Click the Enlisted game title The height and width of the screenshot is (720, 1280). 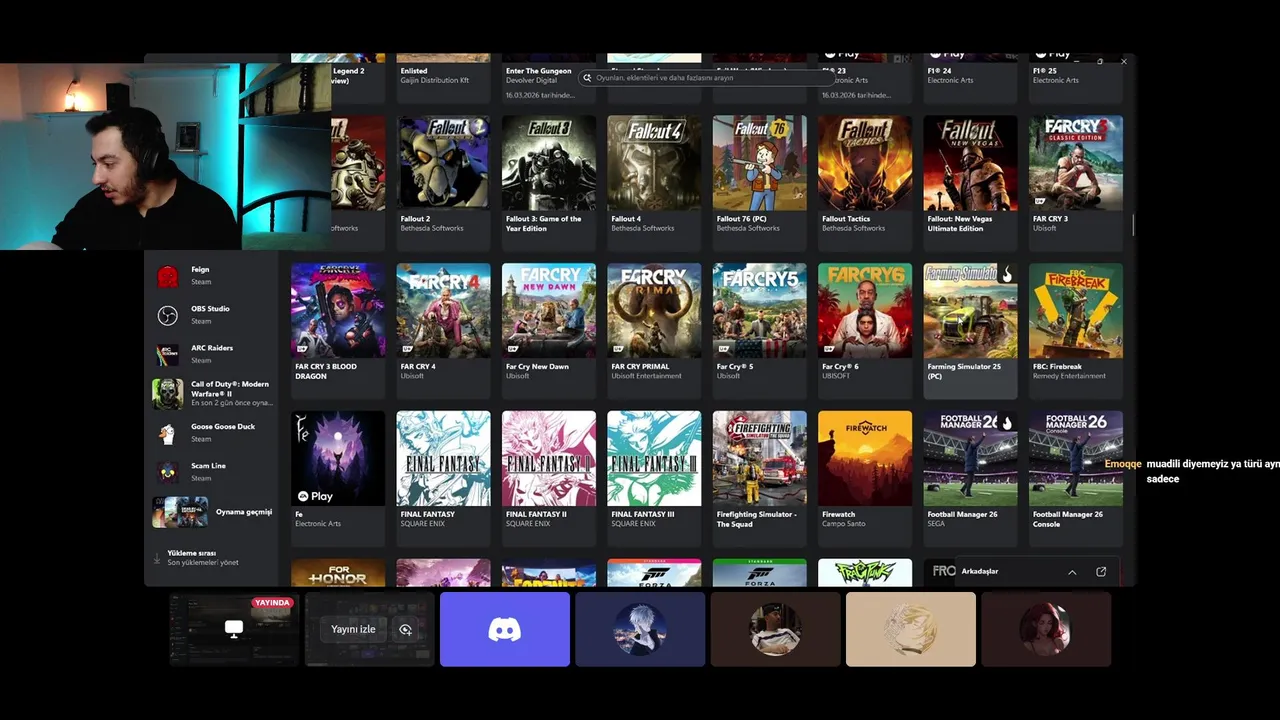coord(414,71)
